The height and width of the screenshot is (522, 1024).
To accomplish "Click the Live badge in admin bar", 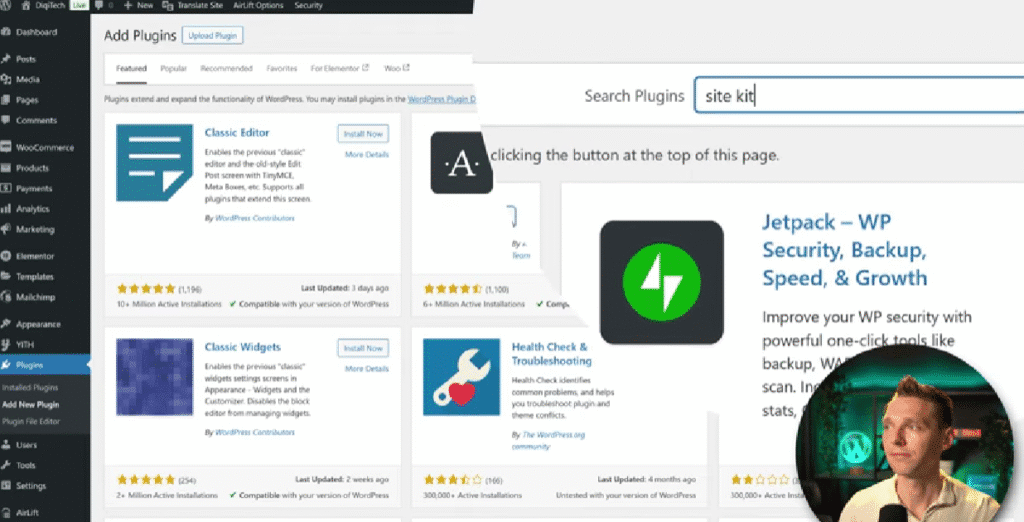I will pyautogui.click(x=79, y=5).
